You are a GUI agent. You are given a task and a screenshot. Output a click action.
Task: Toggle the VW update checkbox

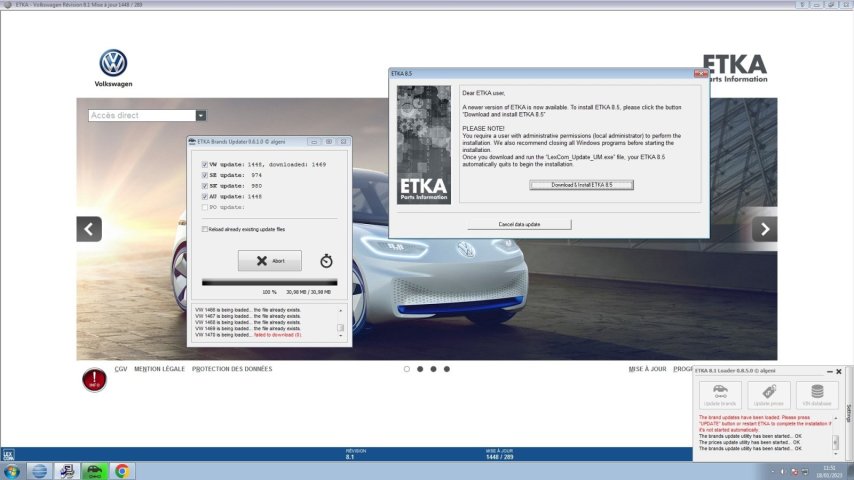[205, 164]
